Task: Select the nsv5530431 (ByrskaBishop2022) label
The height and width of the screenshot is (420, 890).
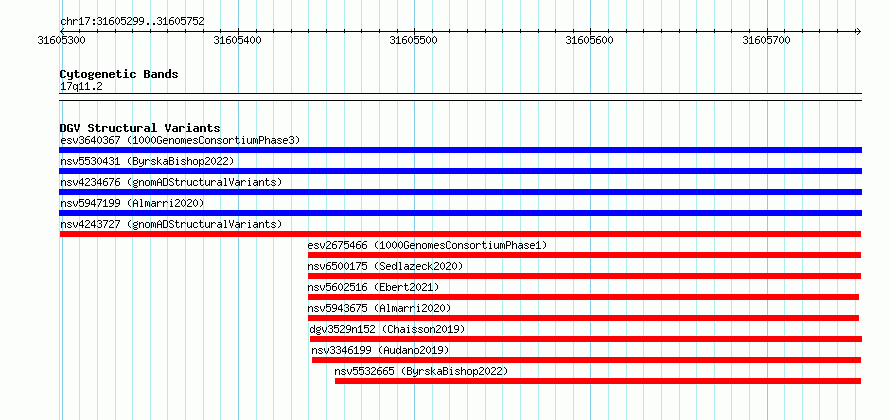Action: pyautogui.click(x=147, y=161)
